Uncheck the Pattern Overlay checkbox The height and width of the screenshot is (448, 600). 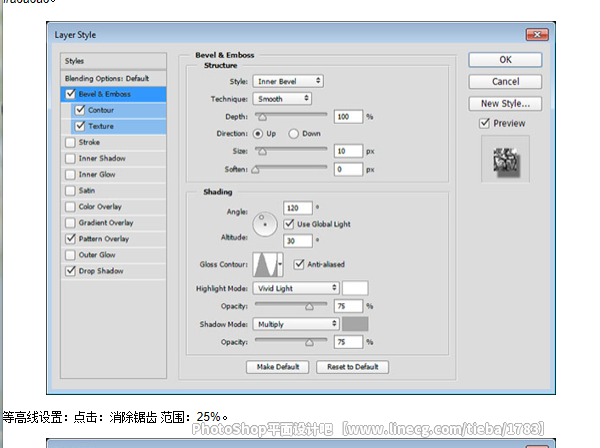70,239
